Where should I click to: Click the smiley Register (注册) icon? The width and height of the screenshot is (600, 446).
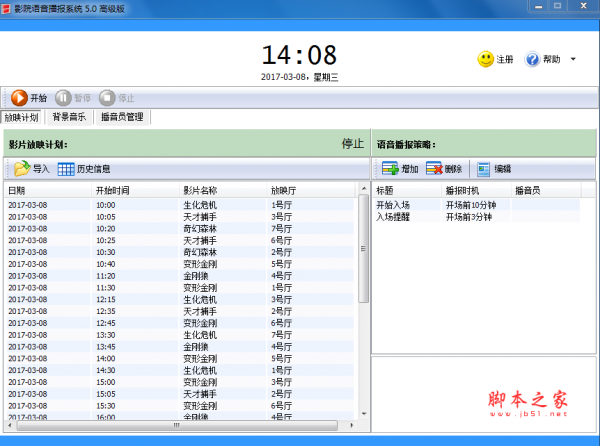(485, 59)
